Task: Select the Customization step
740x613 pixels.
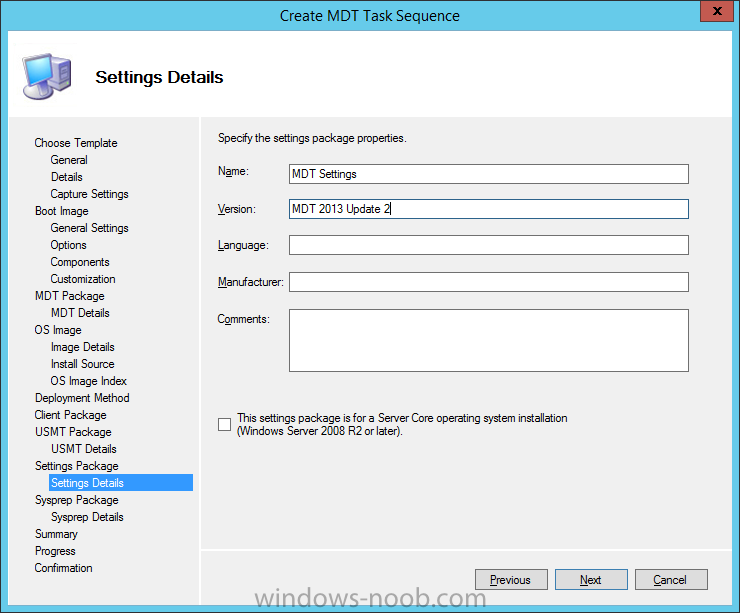Action: coord(83,279)
